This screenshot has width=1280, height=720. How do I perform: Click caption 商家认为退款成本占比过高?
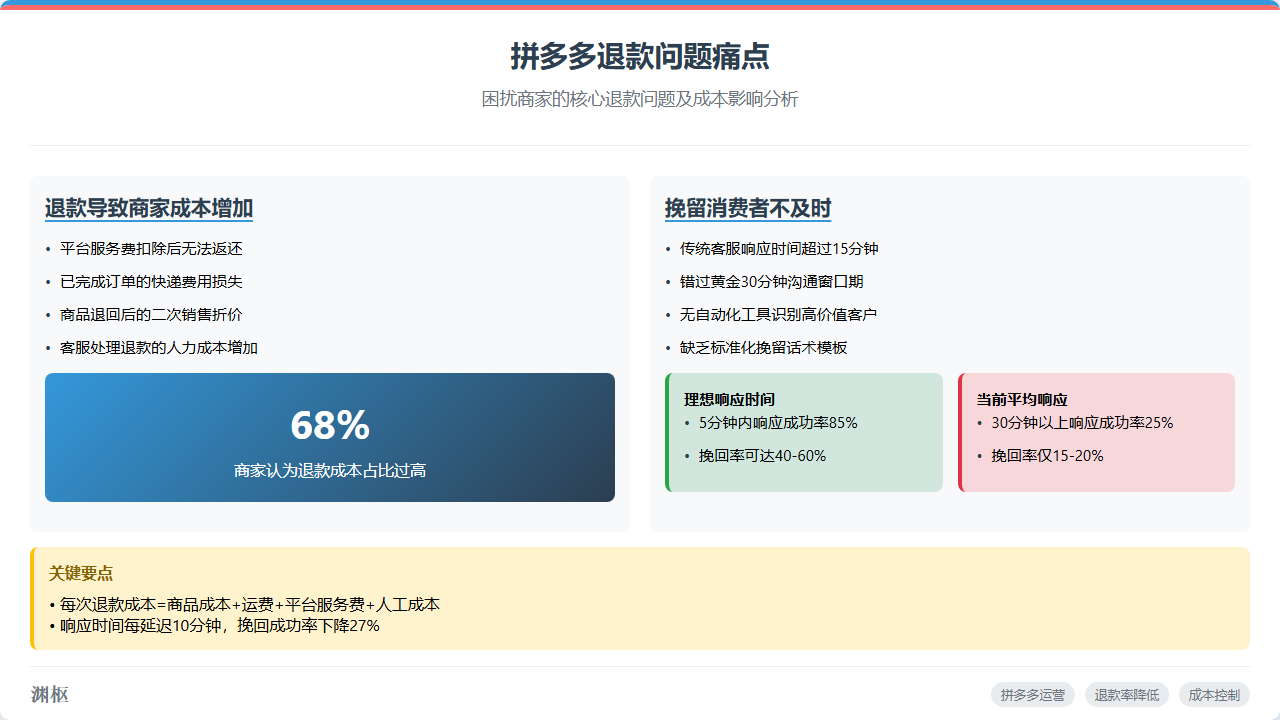point(330,470)
